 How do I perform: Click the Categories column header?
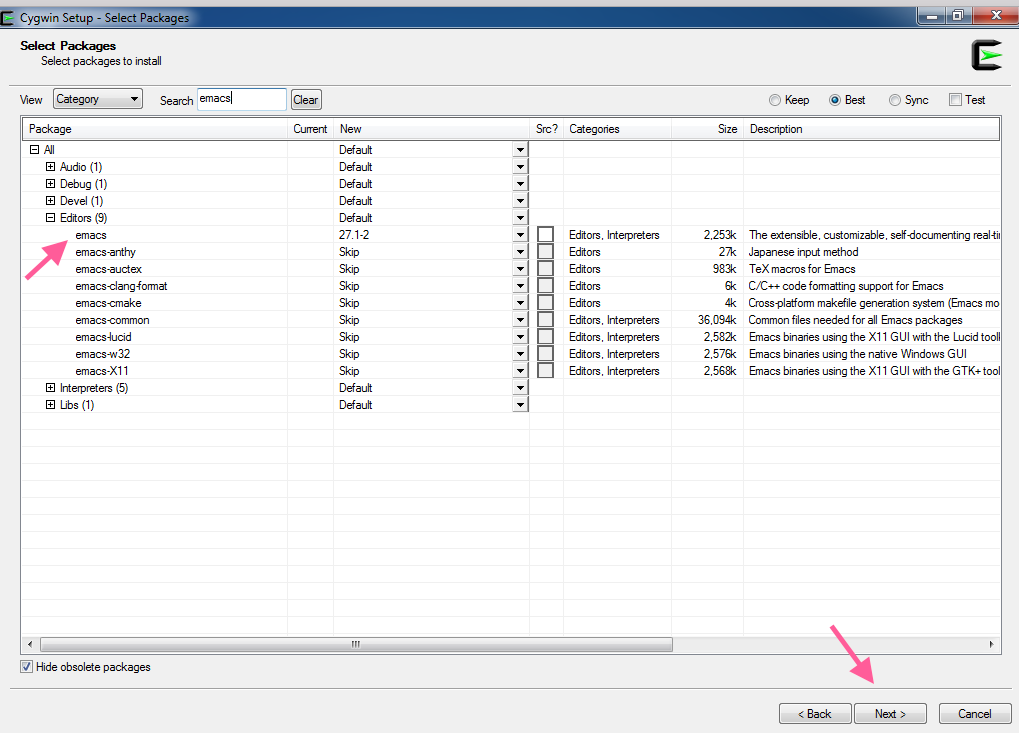click(617, 129)
